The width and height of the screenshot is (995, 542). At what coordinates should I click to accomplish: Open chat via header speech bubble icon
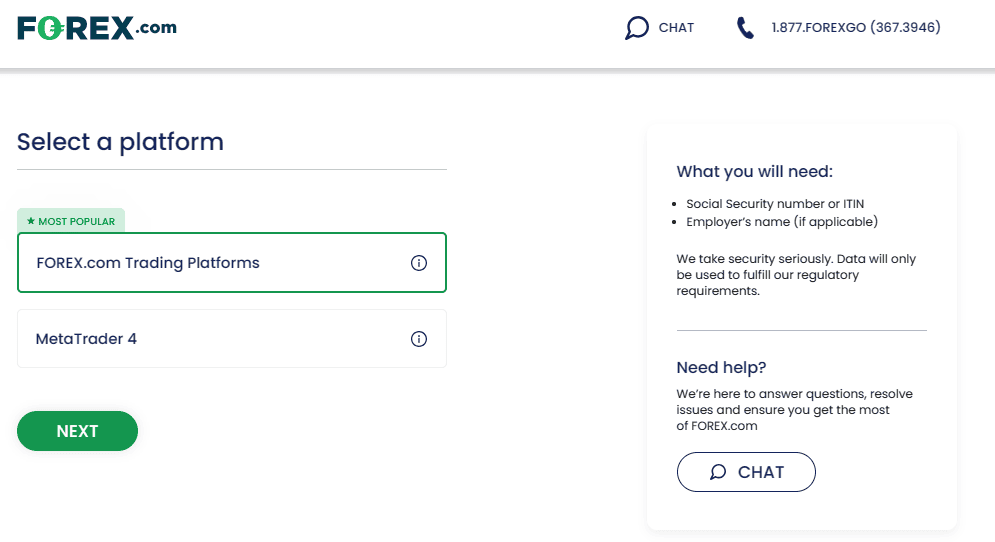click(636, 28)
